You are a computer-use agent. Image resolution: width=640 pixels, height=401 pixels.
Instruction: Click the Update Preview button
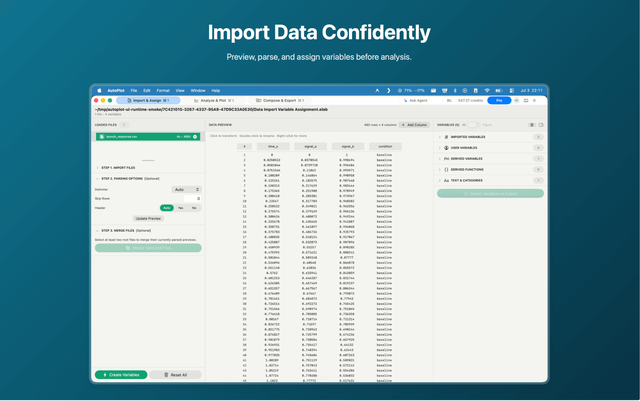pos(148,218)
